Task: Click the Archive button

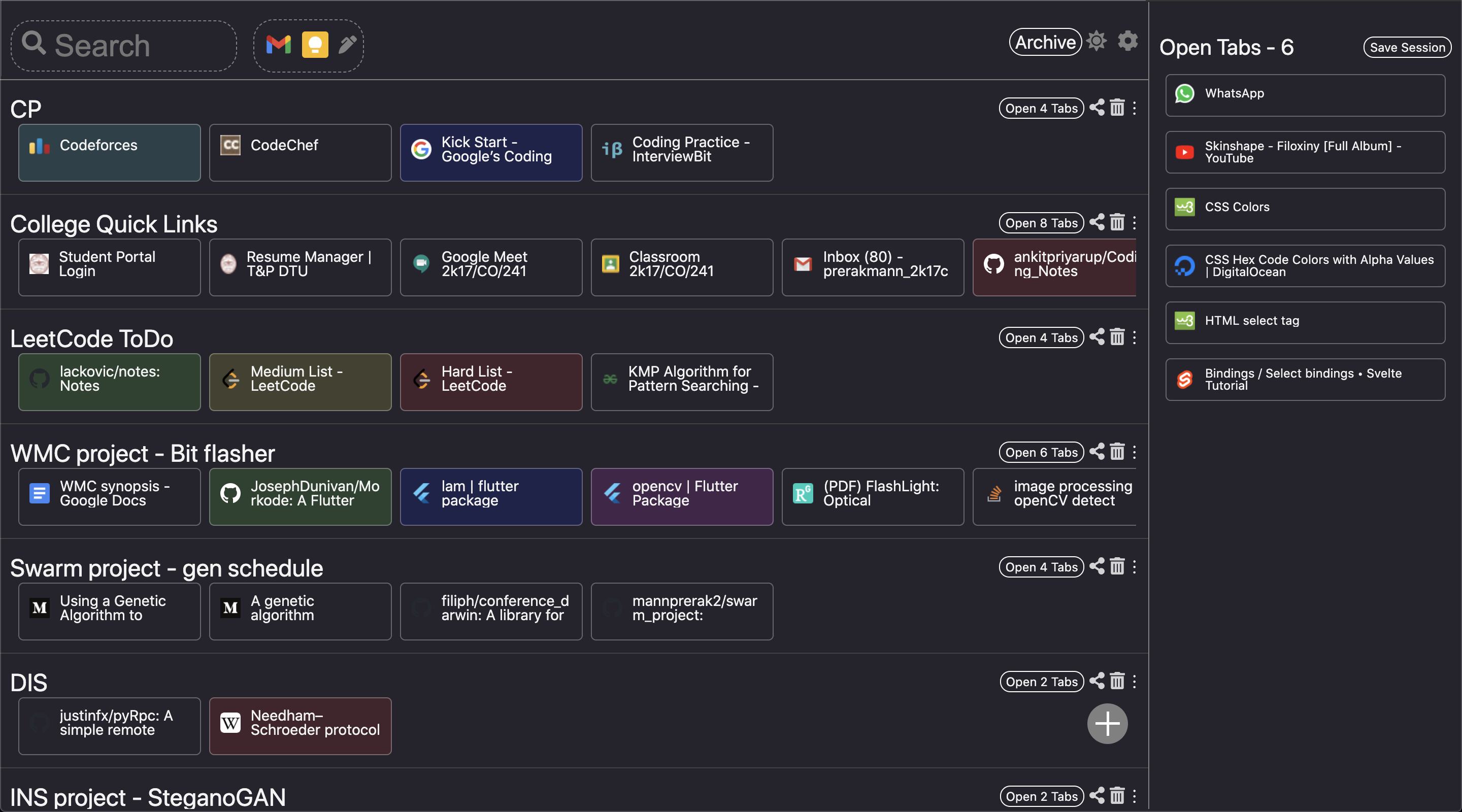Action: pyautogui.click(x=1045, y=42)
